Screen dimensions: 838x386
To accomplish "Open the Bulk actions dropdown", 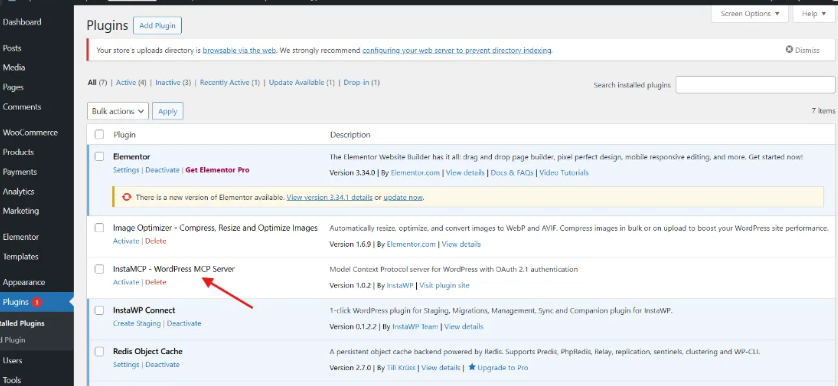I will [x=118, y=111].
